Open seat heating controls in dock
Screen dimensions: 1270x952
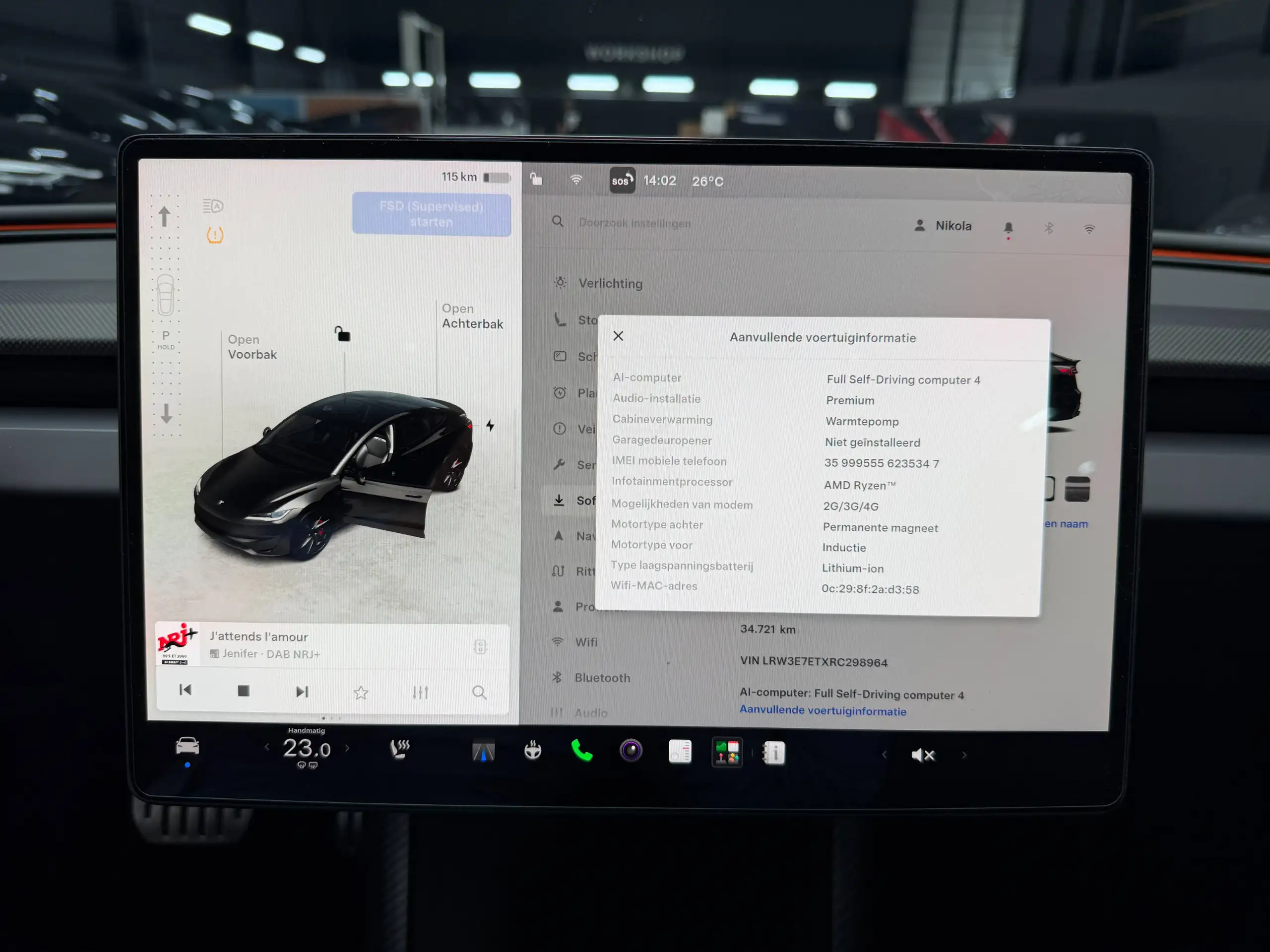(x=400, y=749)
